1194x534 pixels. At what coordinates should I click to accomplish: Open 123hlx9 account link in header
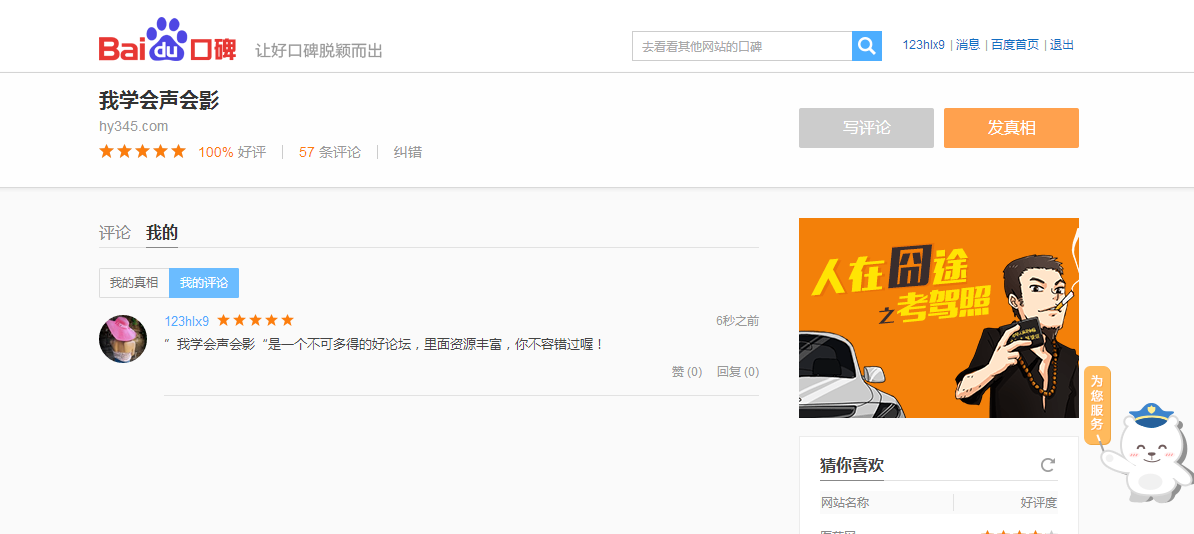tap(923, 45)
